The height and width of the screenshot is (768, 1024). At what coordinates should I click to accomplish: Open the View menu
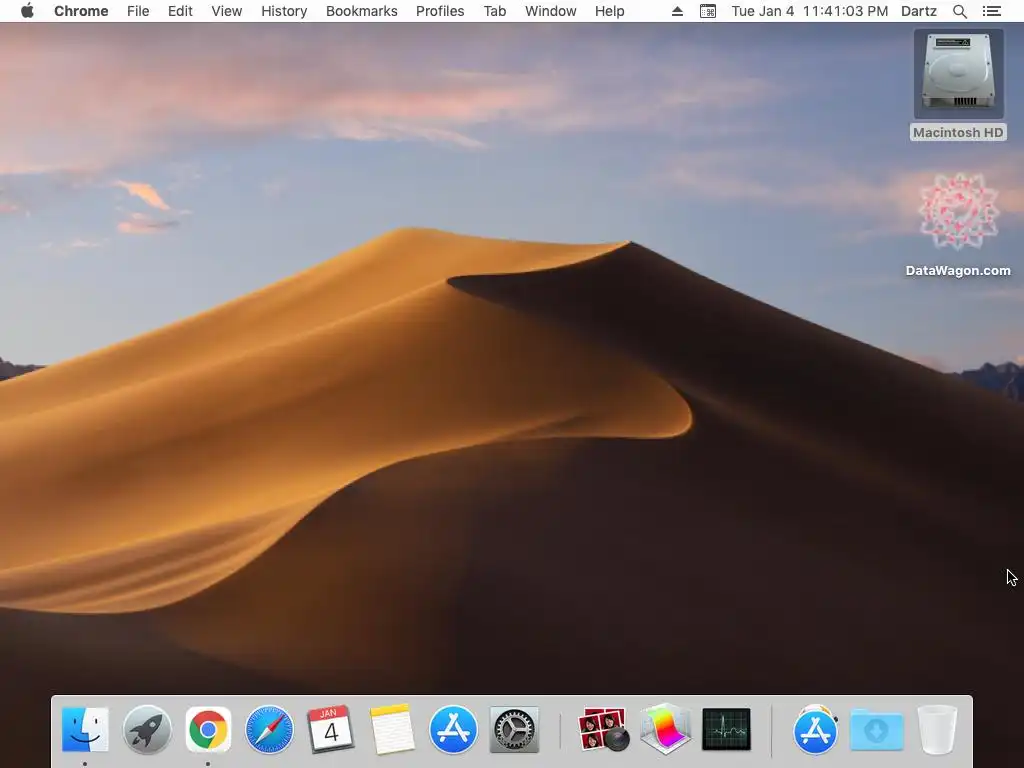tap(227, 11)
